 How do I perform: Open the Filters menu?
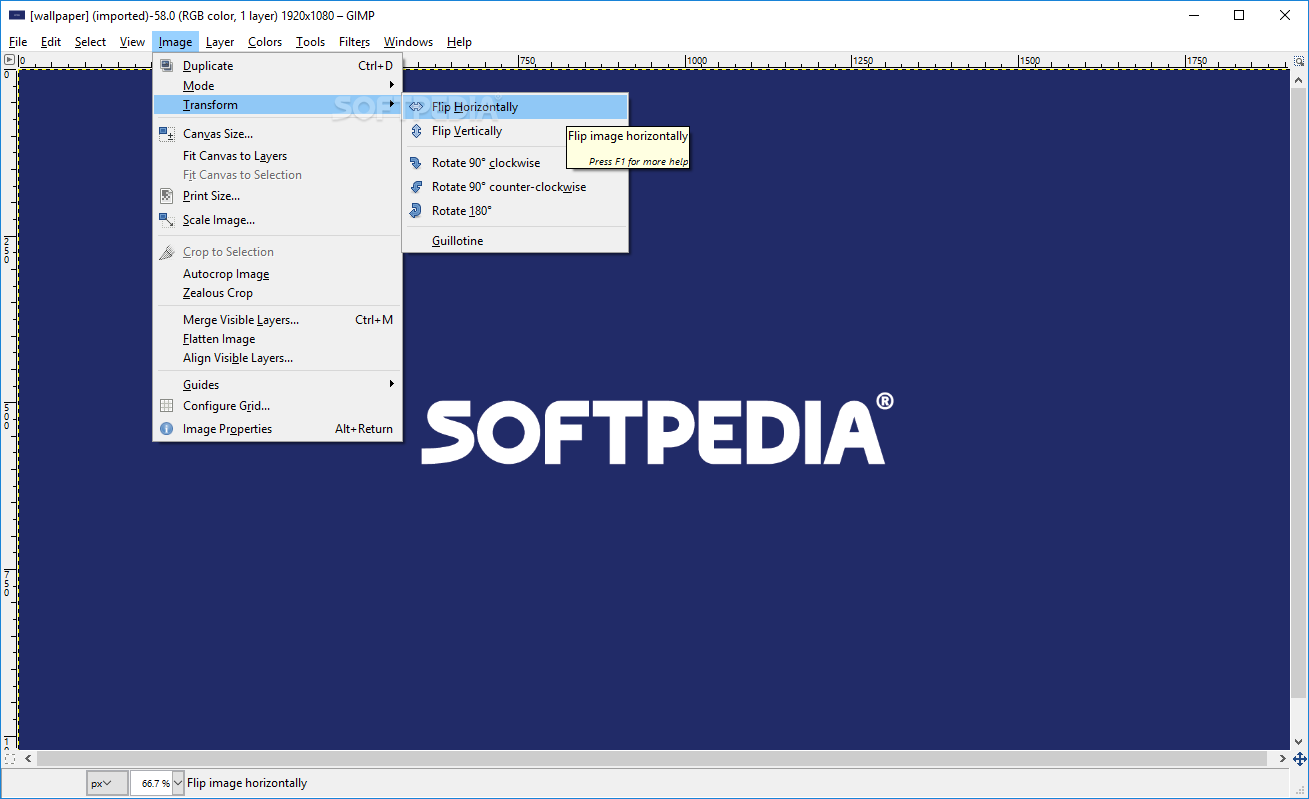pos(354,42)
